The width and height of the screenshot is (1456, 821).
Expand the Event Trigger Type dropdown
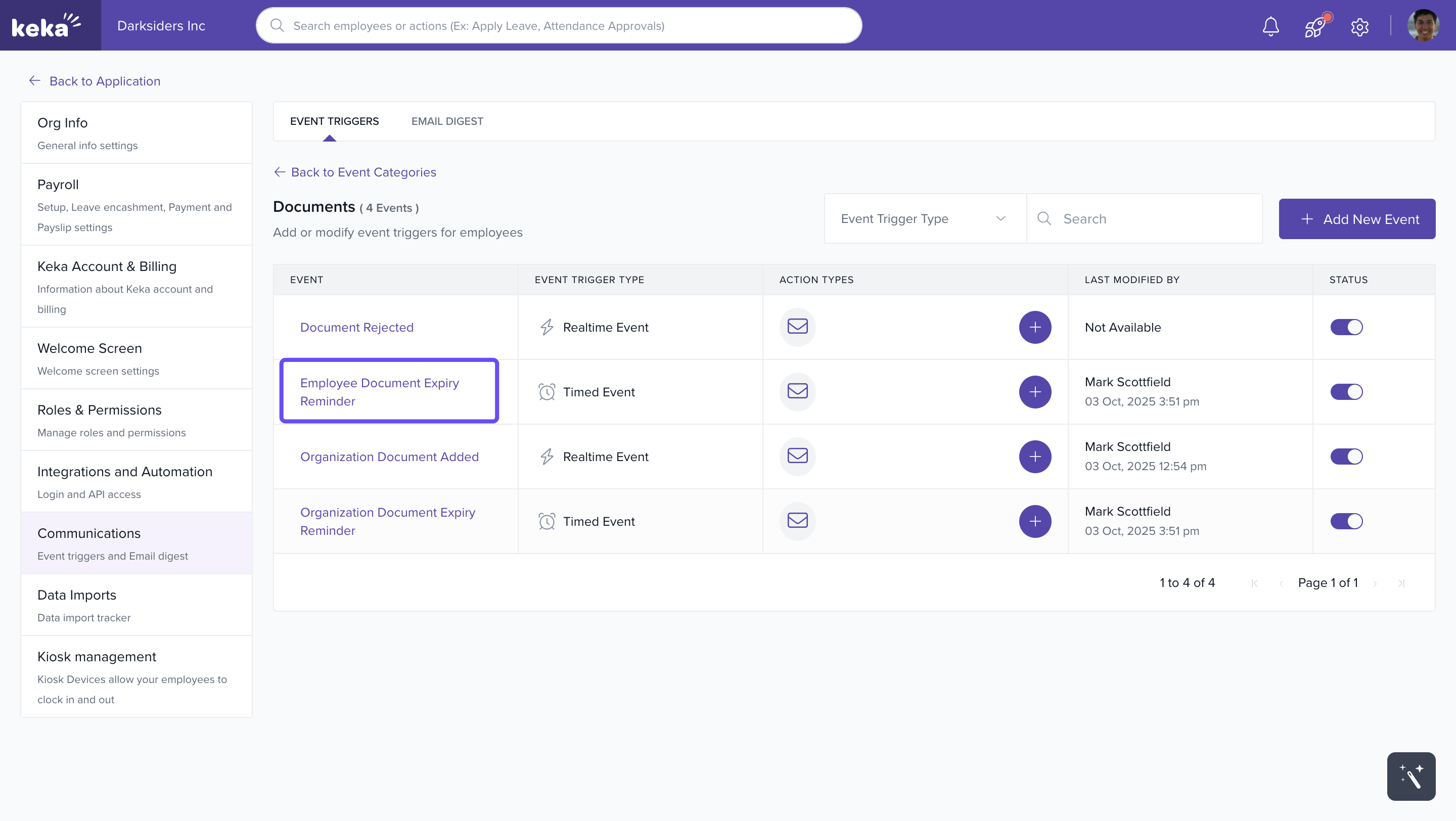(924, 219)
